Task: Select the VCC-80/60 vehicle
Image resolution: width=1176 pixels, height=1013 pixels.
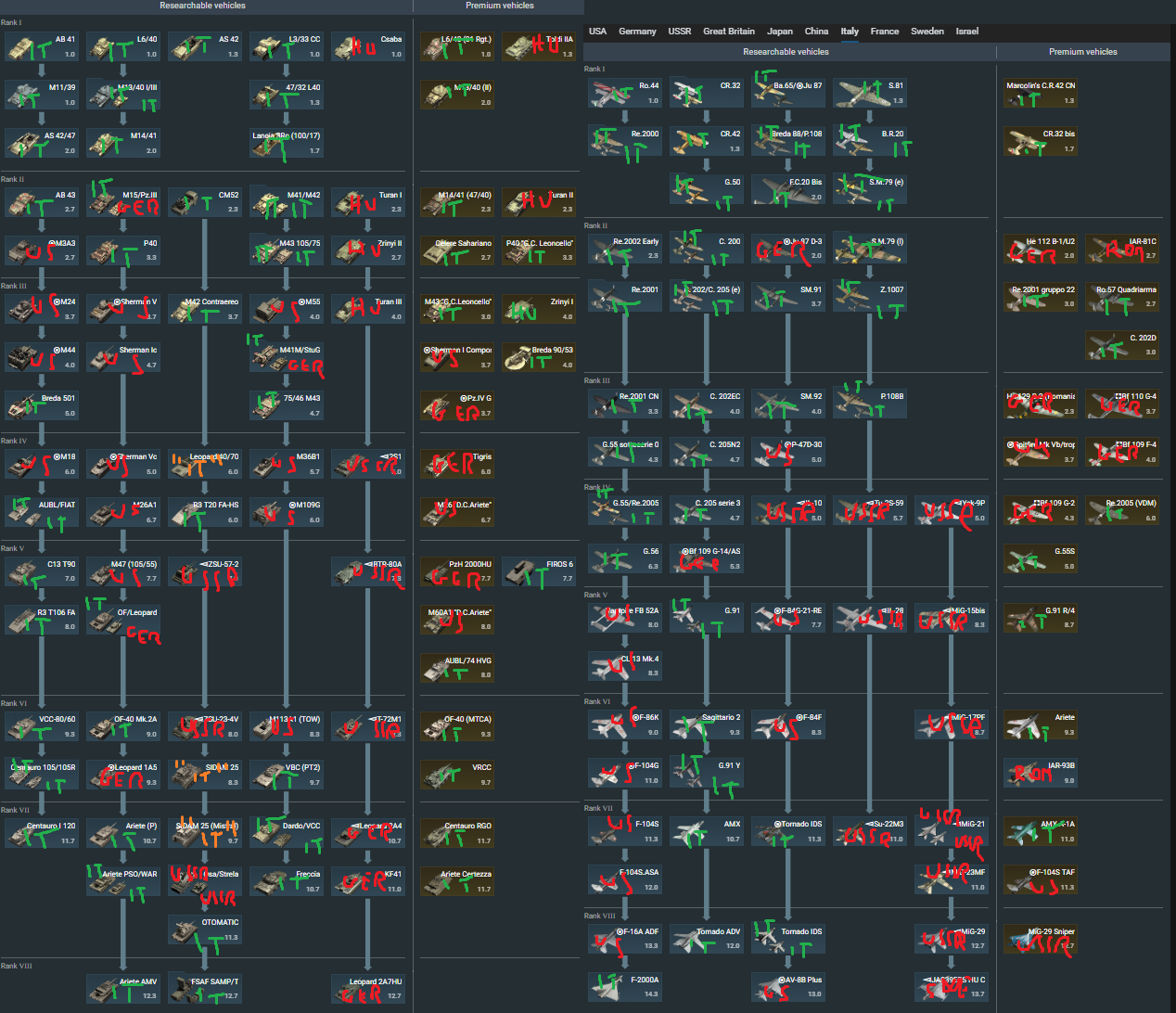Action: tap(42, 726)
